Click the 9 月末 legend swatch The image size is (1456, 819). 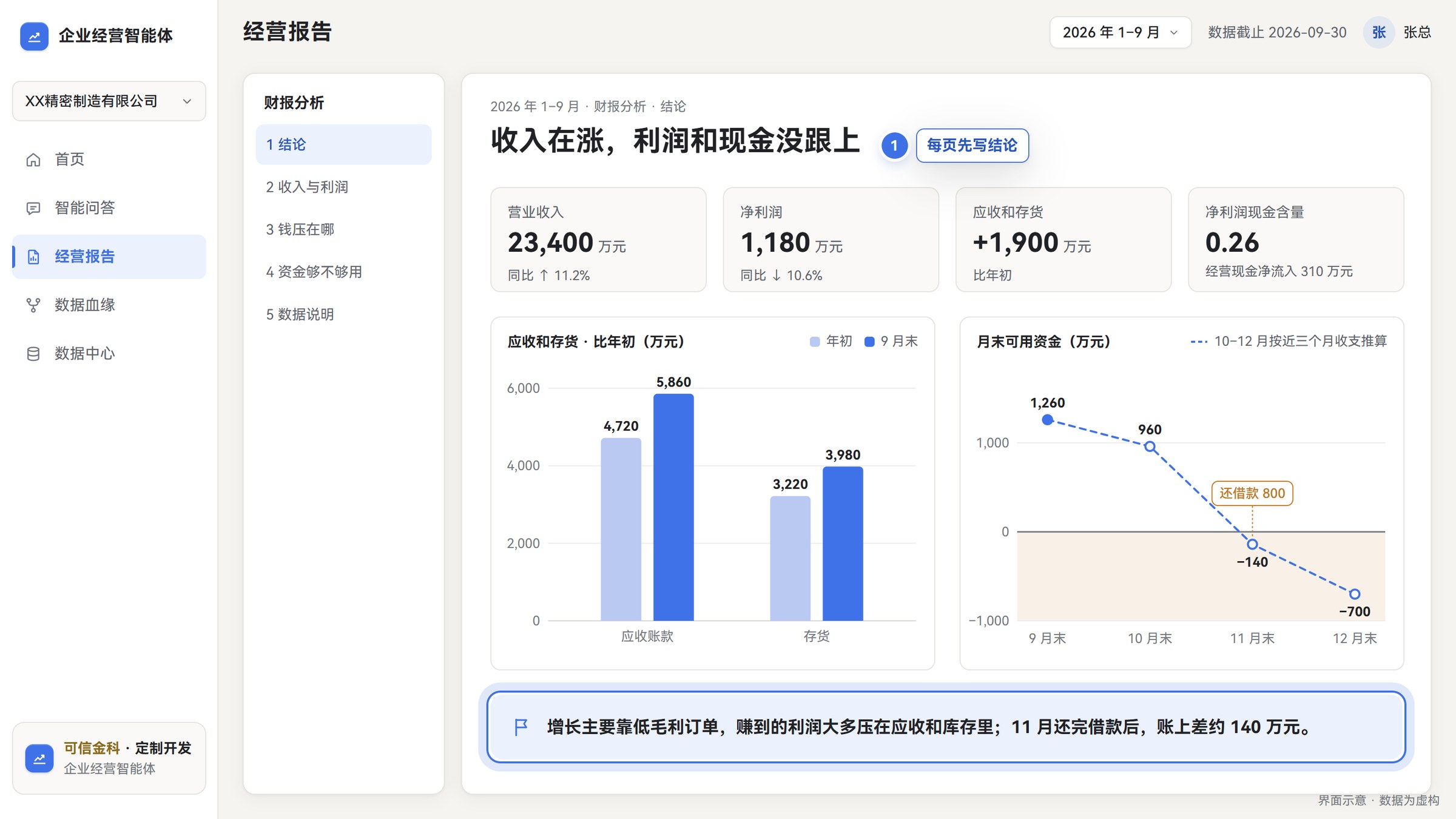coord(869,342)
